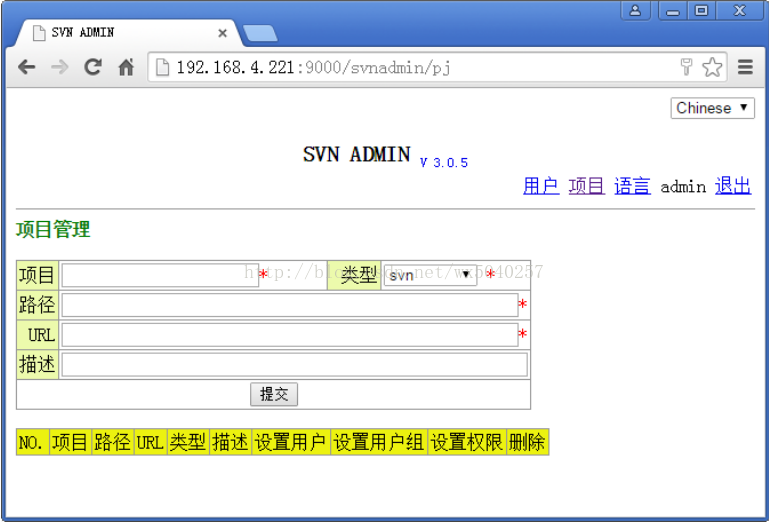The image size is (769, 522).
Task: Click the 项目管理 heading
Action: 53,230
